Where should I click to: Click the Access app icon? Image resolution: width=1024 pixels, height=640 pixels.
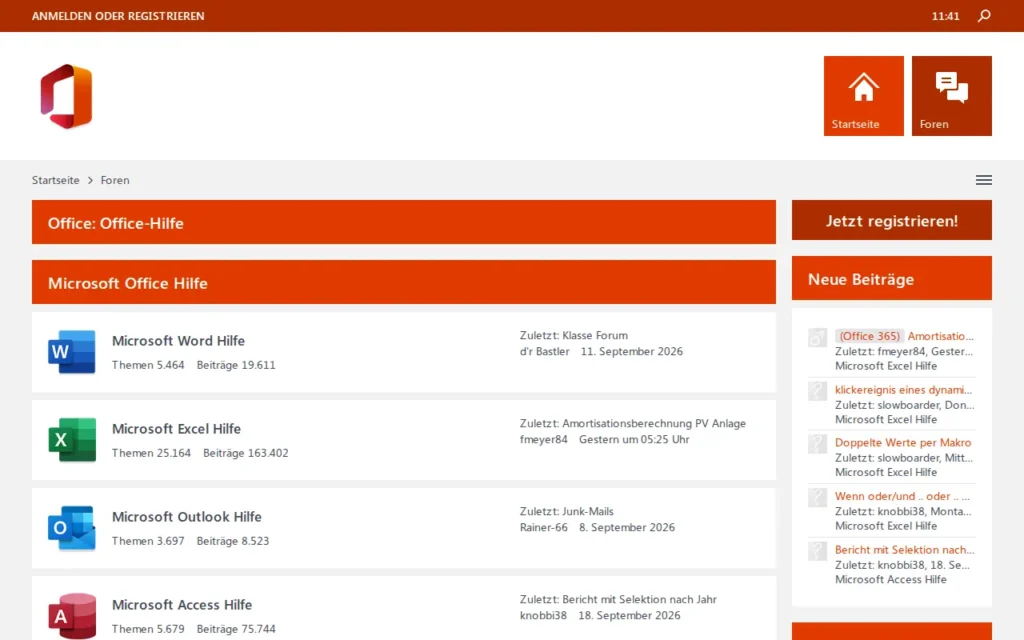tap(72, 616)
